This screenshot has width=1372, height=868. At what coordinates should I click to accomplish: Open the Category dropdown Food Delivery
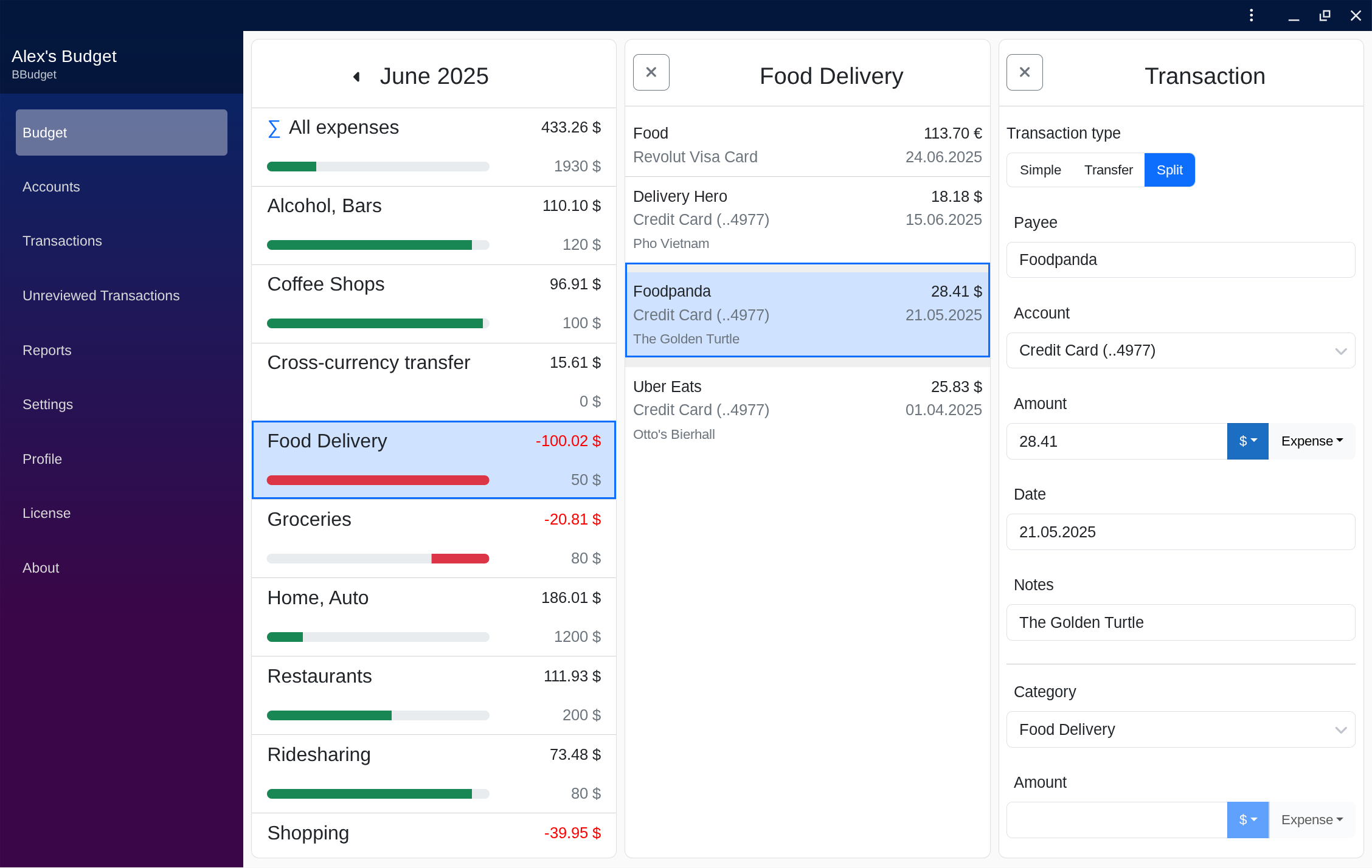pyautogui.click(x=1180, y=729)
